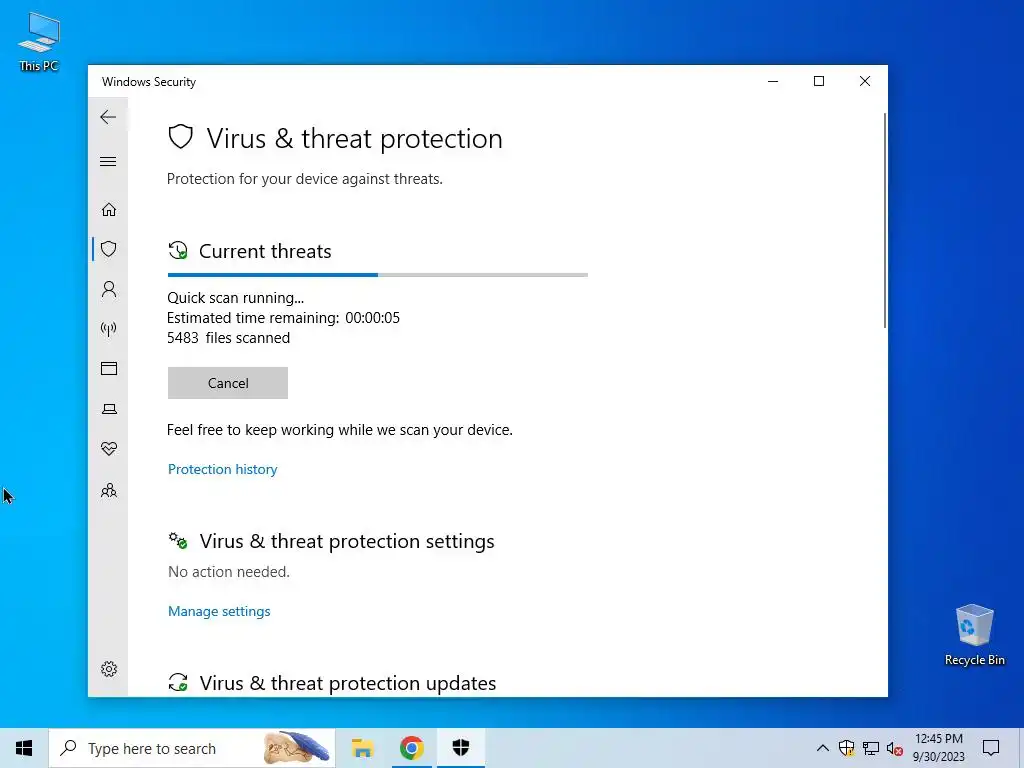1024x768 pixels.
Task: Click the Virus & threat protection settings heading
Action: pyautogui.click(x=347, y=541)
